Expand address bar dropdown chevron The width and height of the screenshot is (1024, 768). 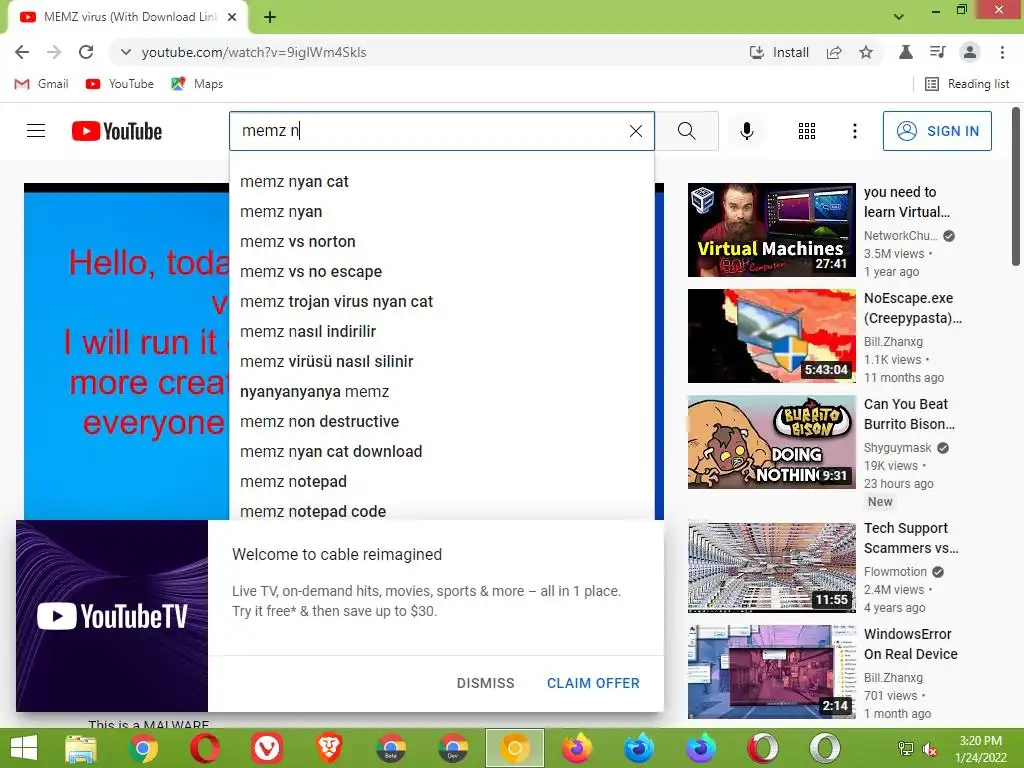(125, 52)
